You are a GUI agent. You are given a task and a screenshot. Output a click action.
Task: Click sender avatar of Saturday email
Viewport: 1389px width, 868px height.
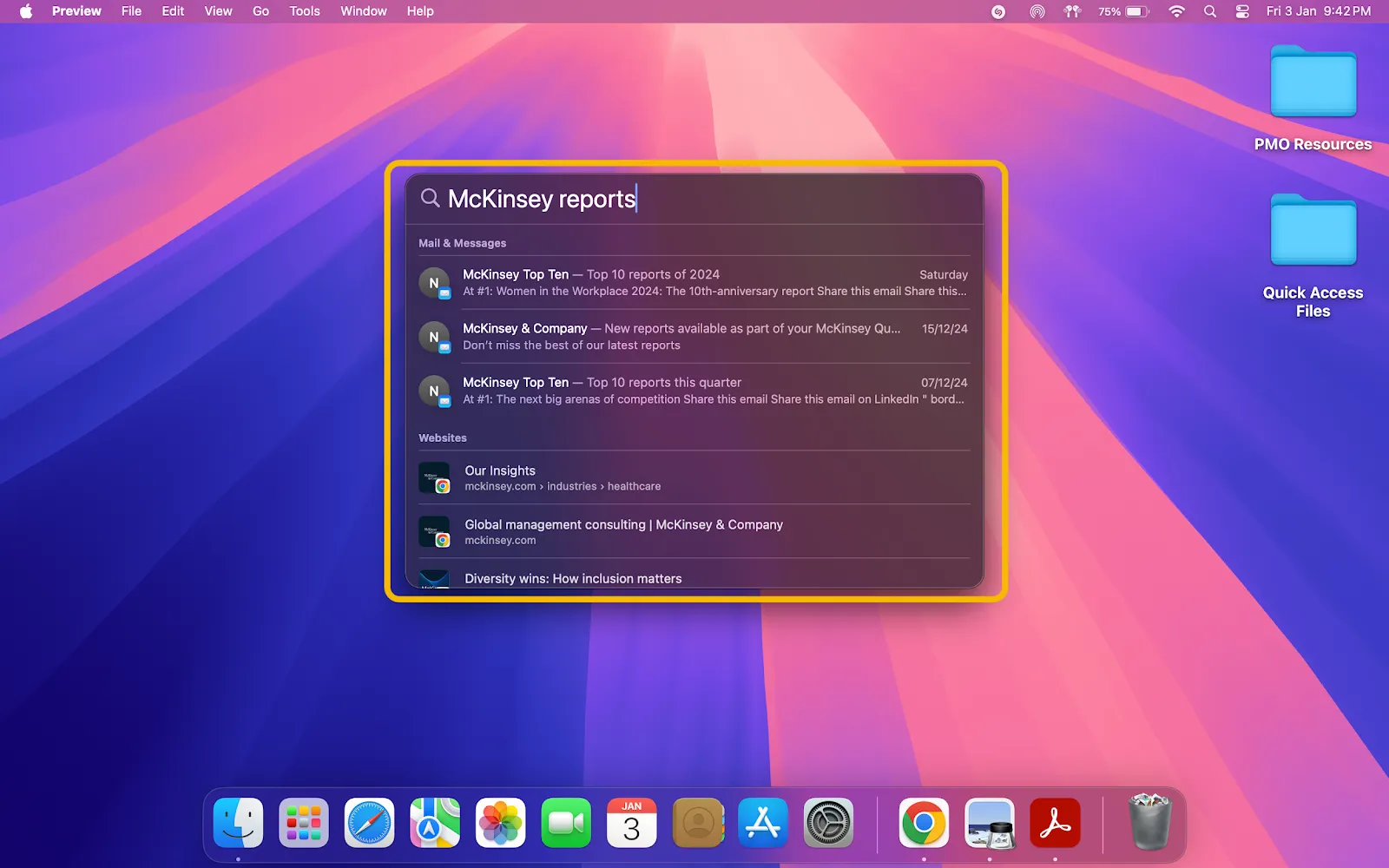click(434, 283)
